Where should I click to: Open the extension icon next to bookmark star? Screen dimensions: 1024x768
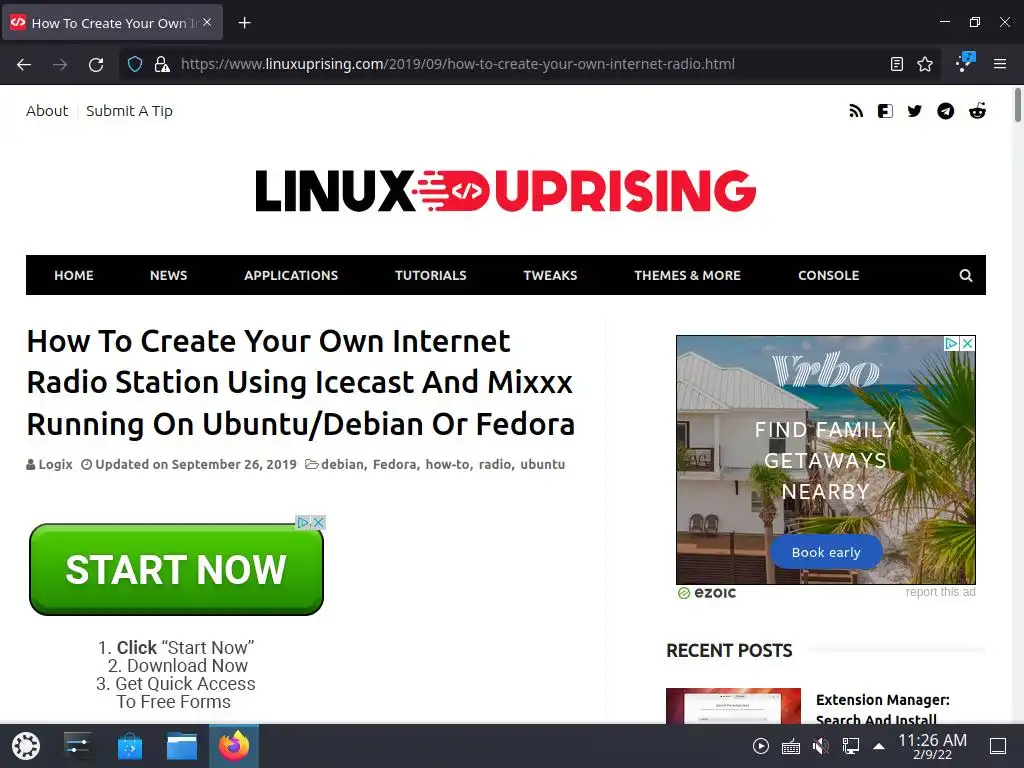[965, 62]
